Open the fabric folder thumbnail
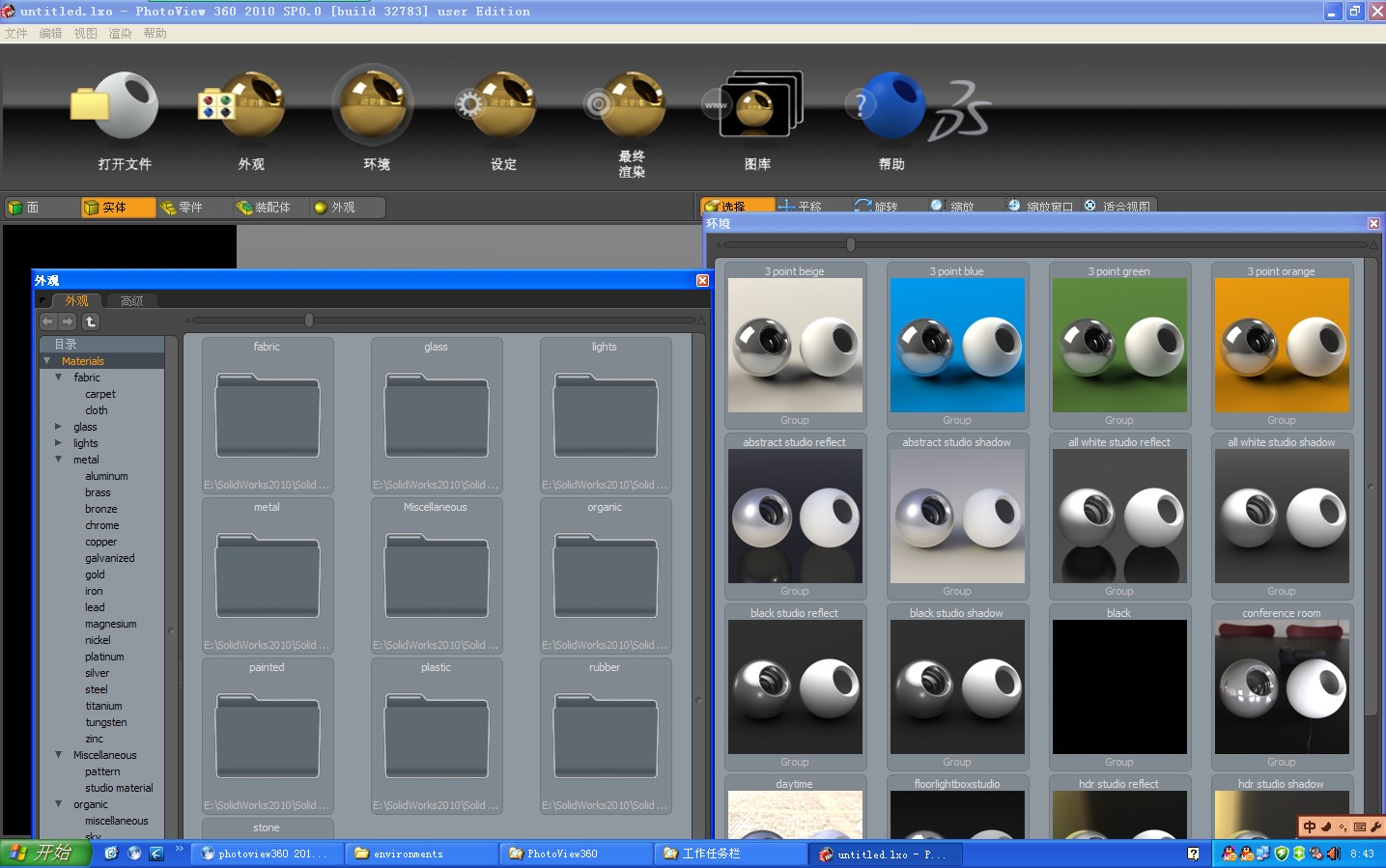The image size is (1386, 868). click(x=268, y=415)
